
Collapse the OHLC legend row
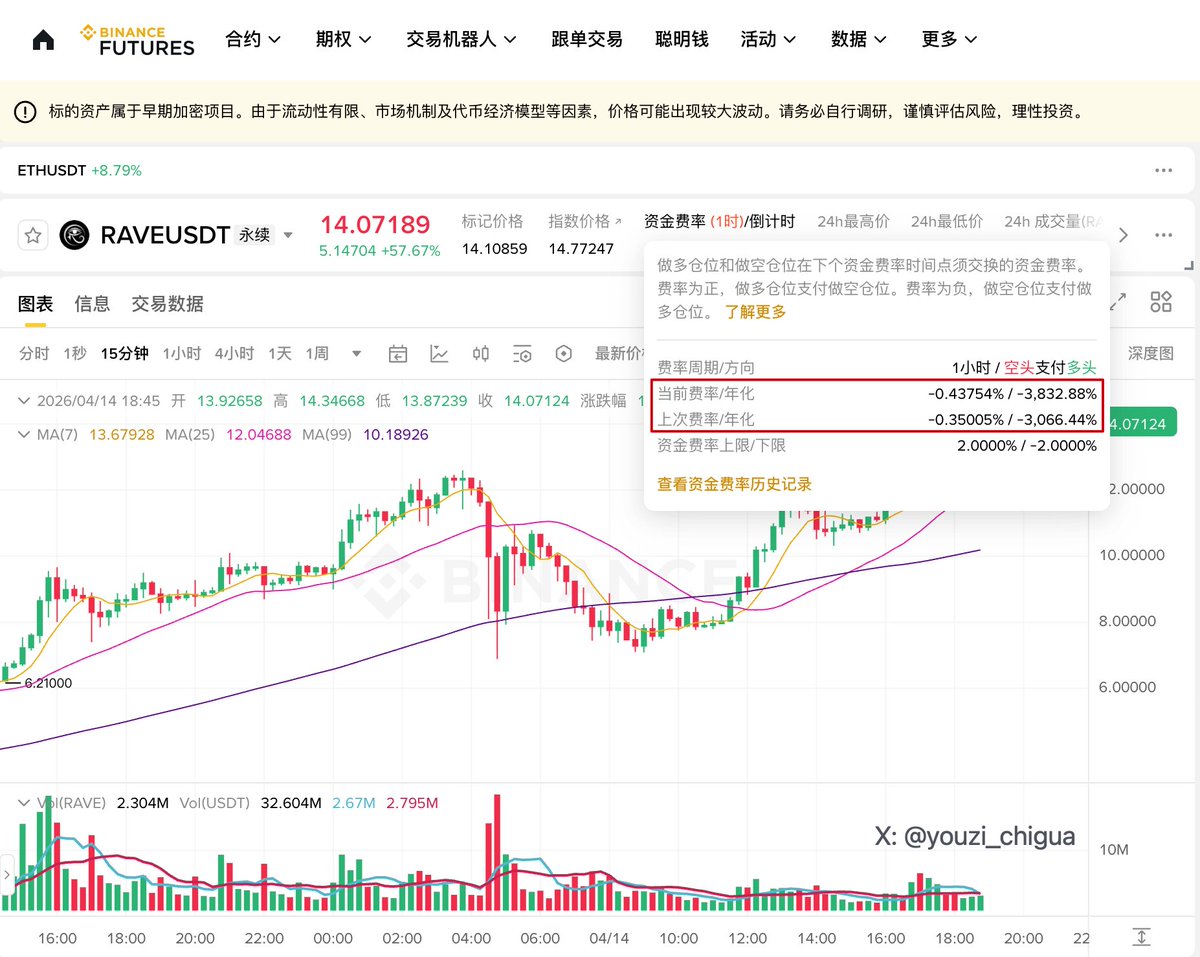pos(24,401)
